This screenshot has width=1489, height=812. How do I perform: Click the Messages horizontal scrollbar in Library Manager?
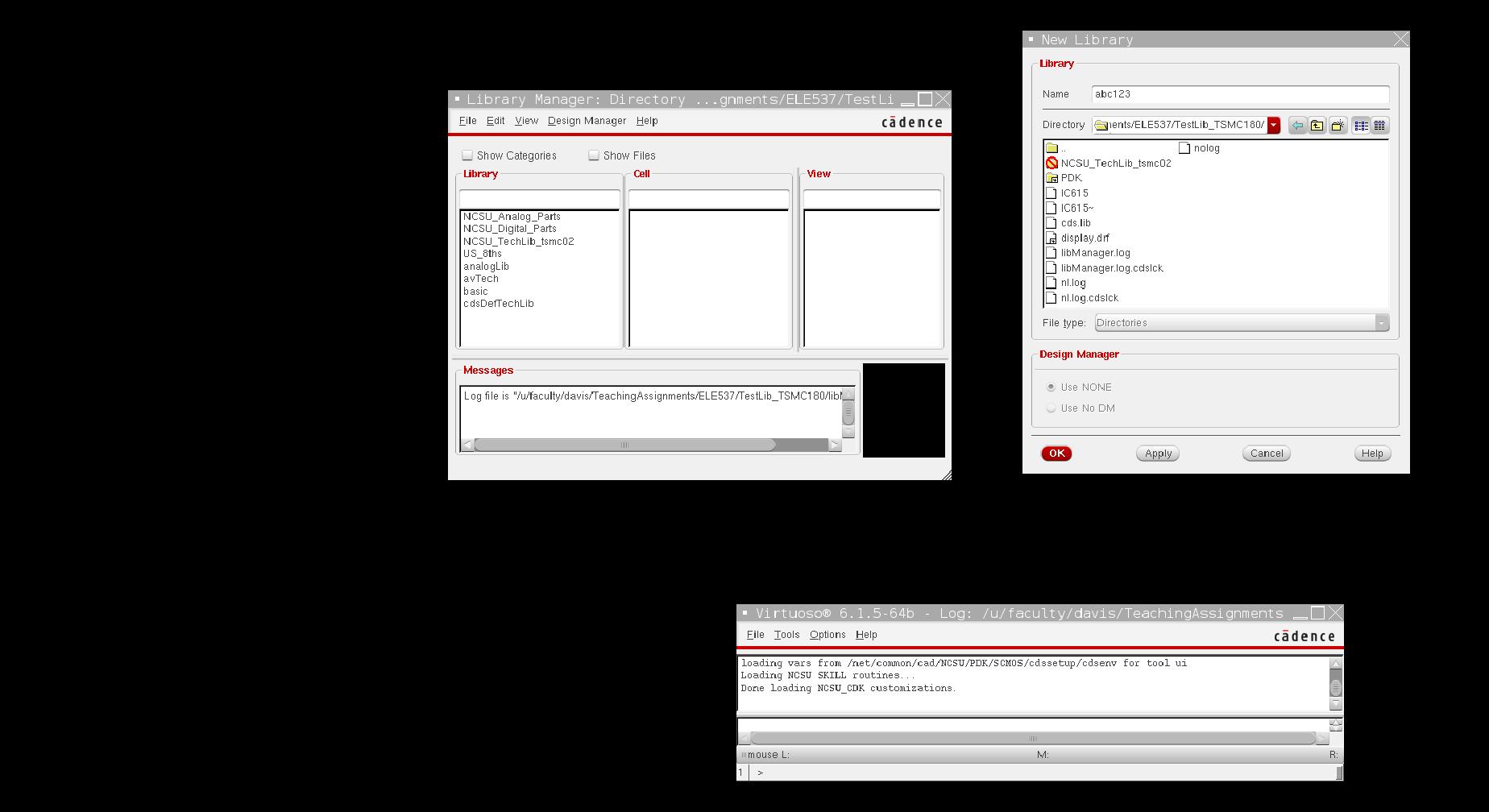[651, 445]
